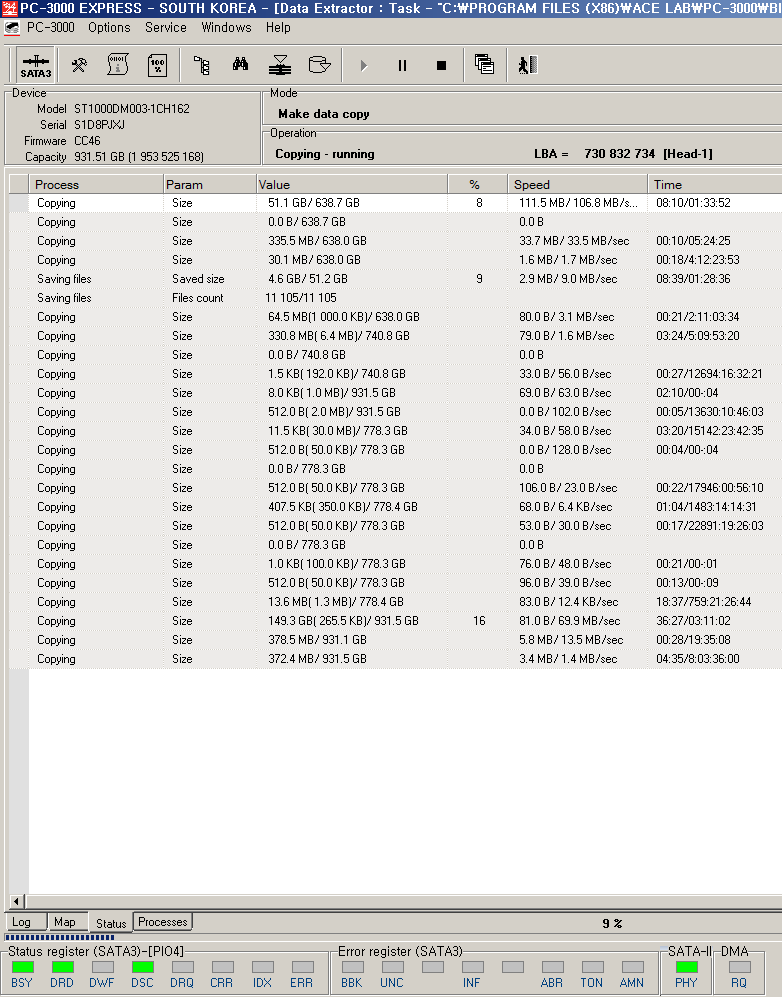782x997 pixels.
Task: Click the % column header
Action: tap(478, 184)
